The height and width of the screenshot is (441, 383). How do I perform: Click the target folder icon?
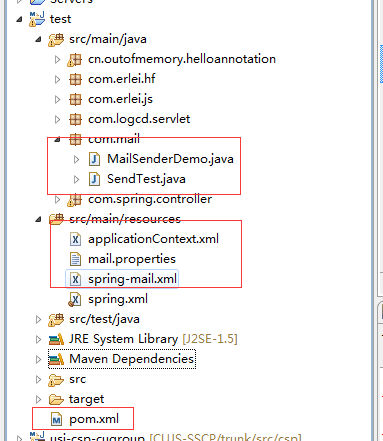click(56, 399)
